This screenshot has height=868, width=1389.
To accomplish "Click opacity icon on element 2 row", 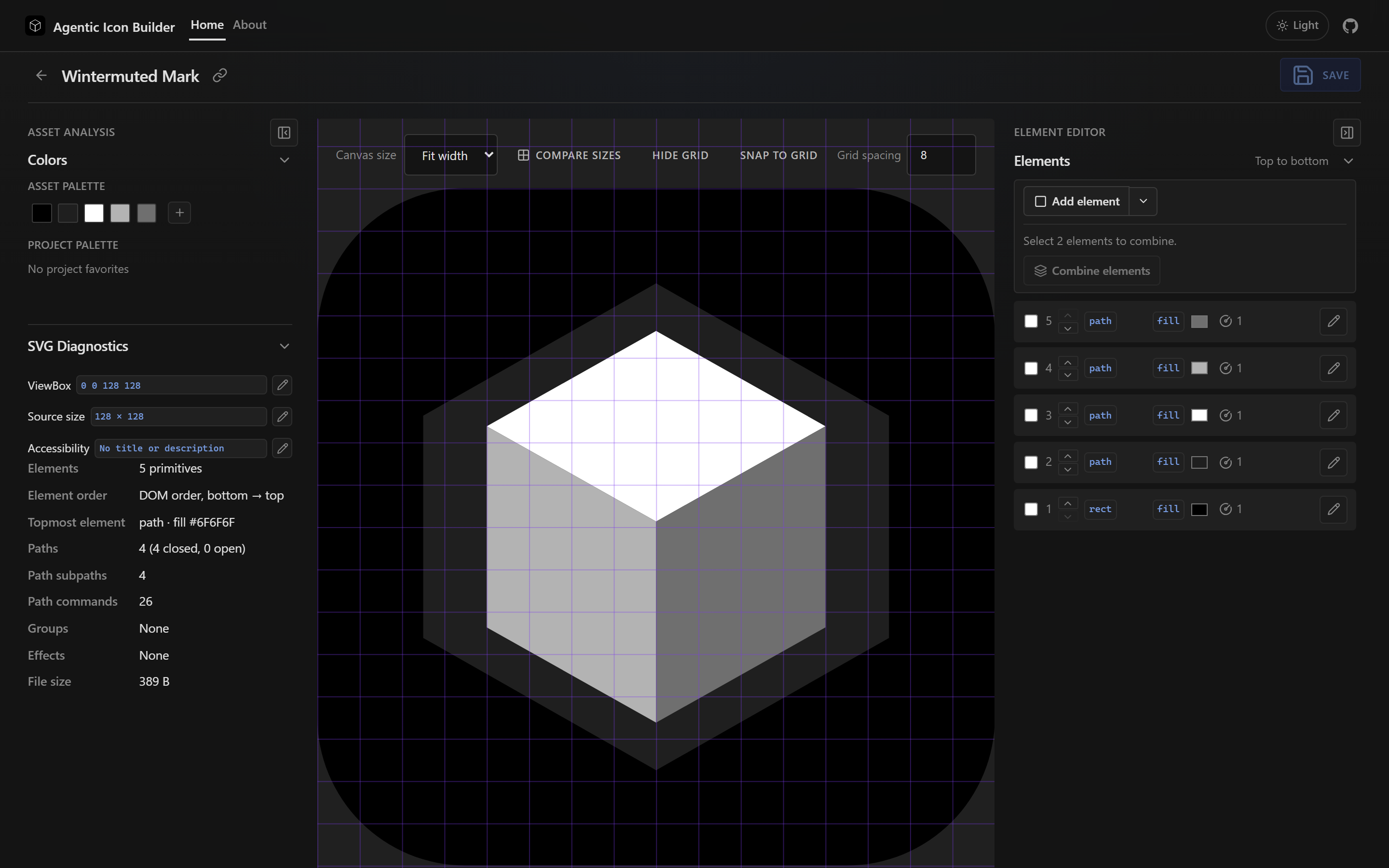I will point(1226,462).
